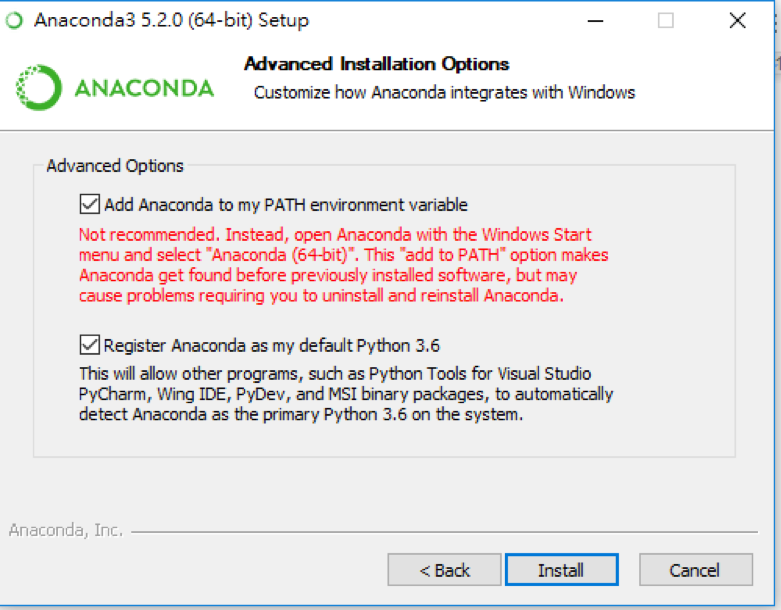Close the Anaconda3 Setup dialog
This screenshot has height=610, width=781.
tap(737, 21)
